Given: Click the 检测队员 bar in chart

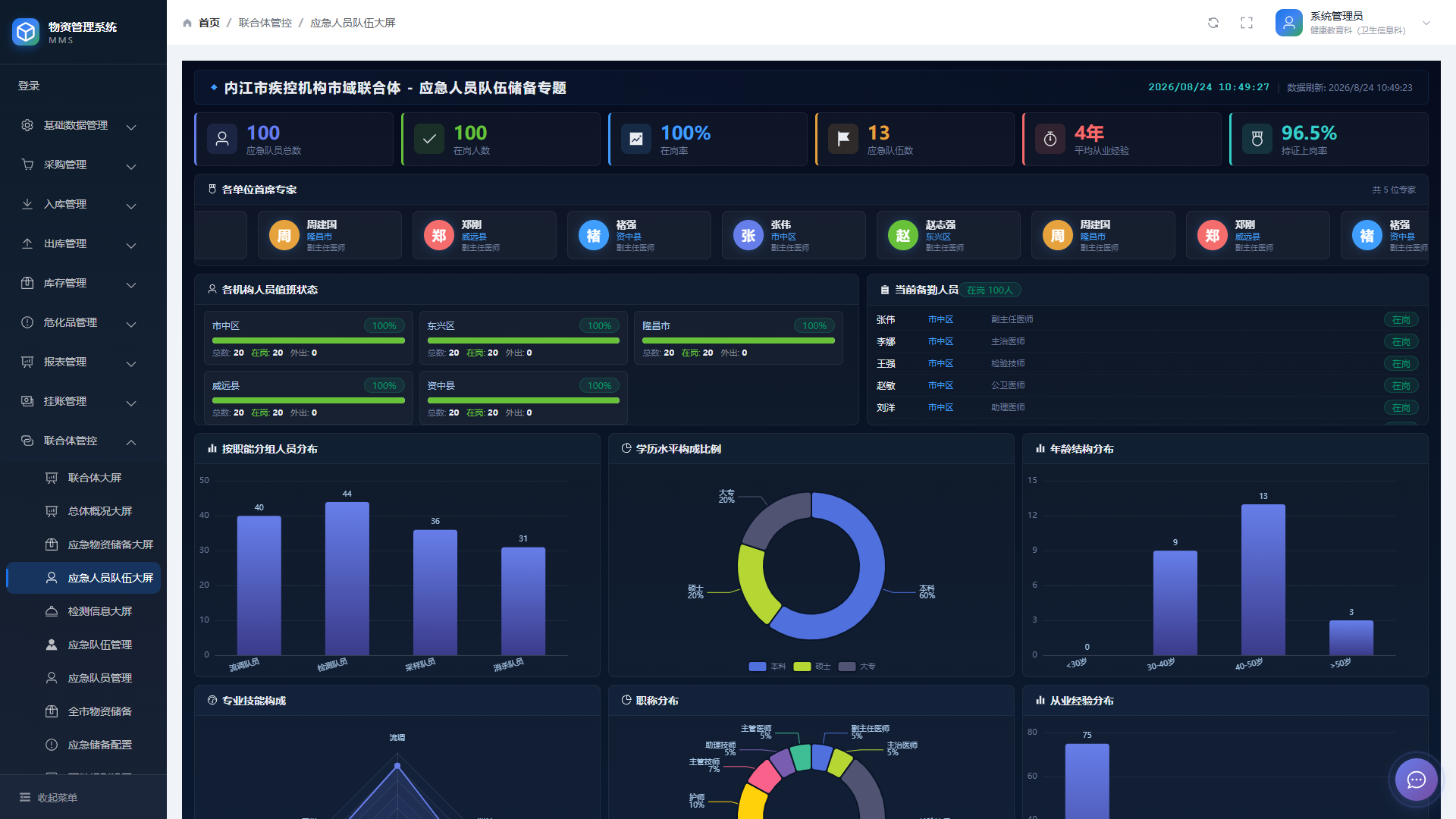Looking at the screenshot, I should tap(347, 579).
